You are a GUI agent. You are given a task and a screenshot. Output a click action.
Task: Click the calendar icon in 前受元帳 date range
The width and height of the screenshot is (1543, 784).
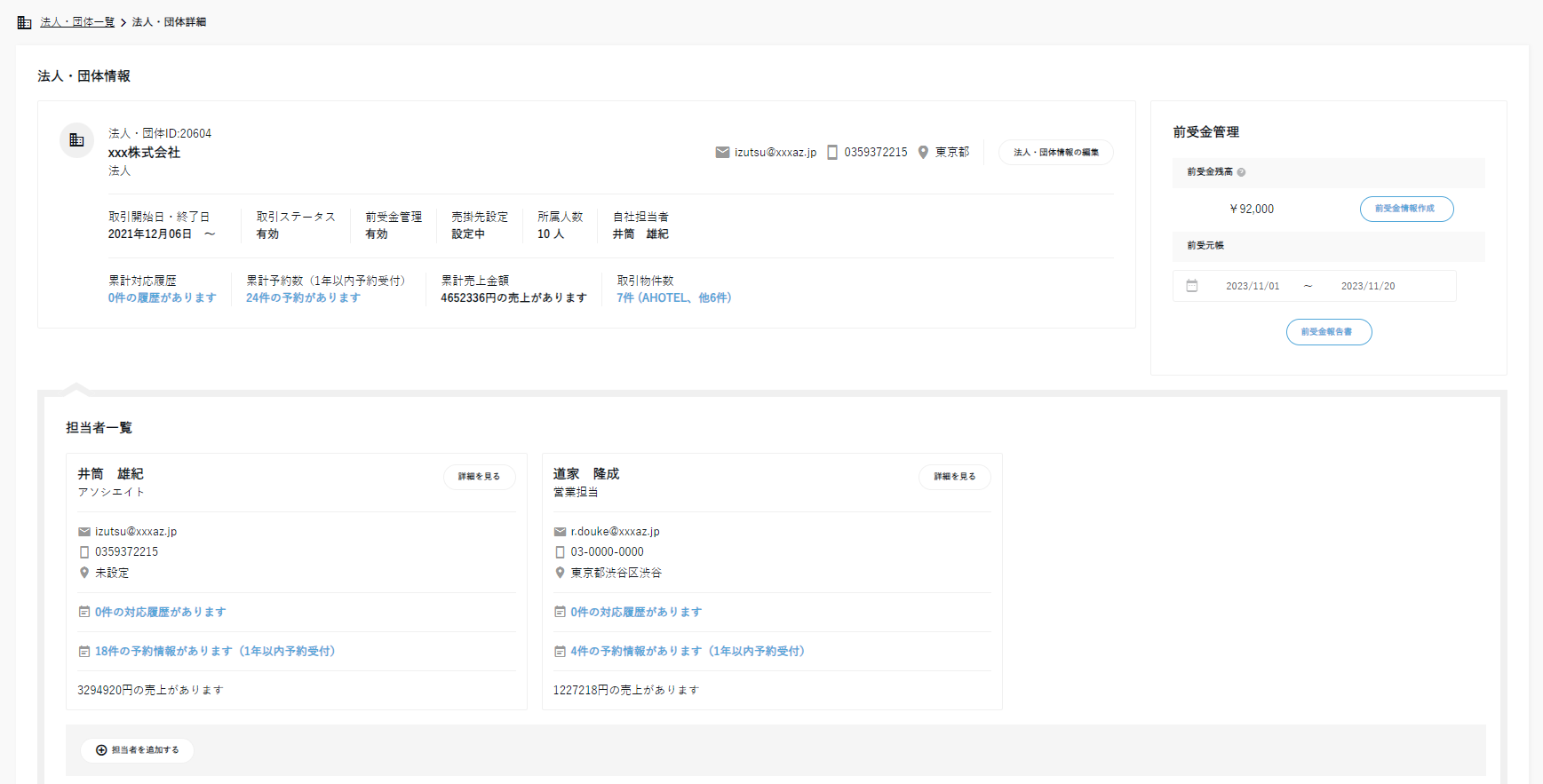pos(1192,286)
